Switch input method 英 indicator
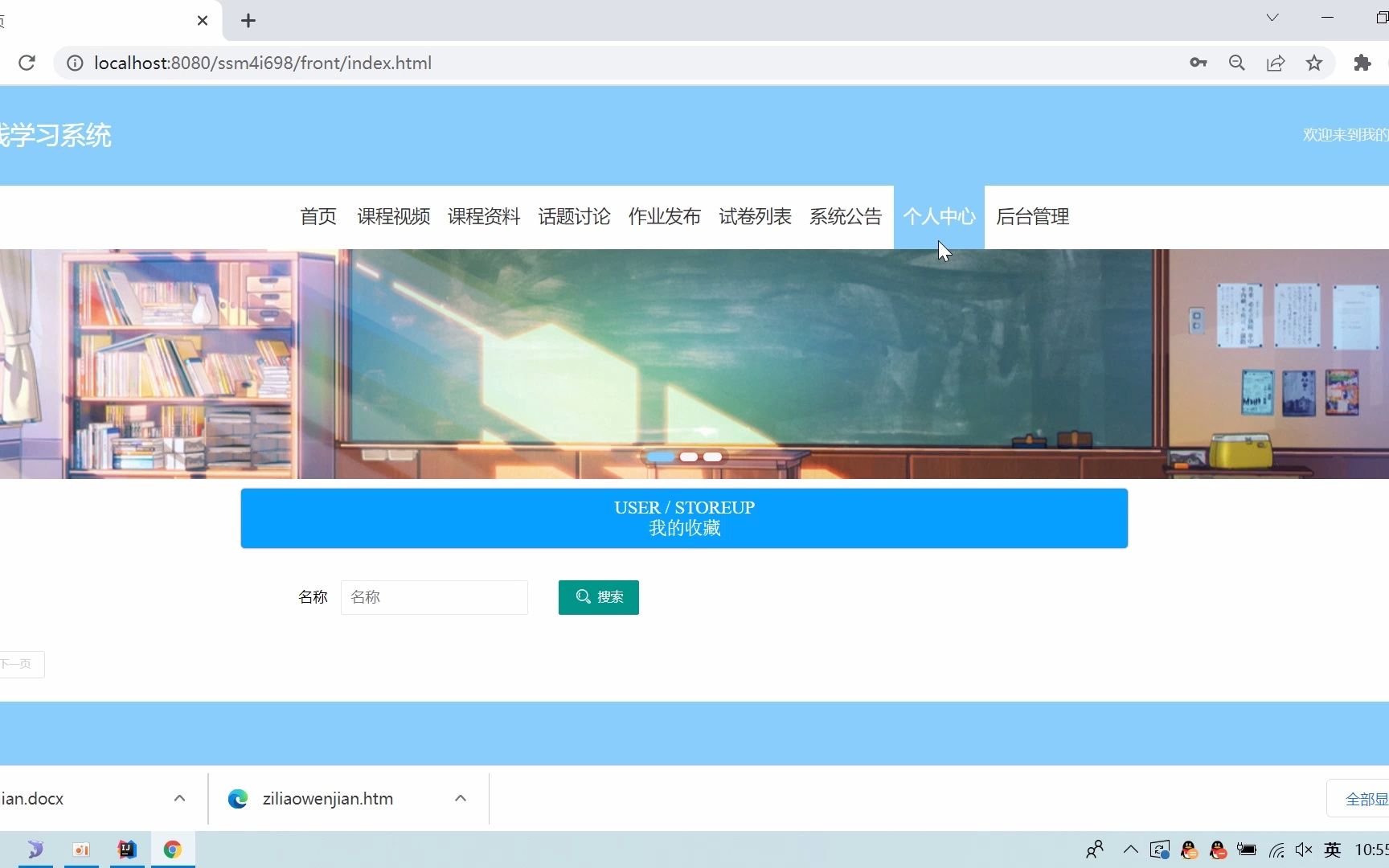Screen dimensions: 1389x868 point(1333,850)
